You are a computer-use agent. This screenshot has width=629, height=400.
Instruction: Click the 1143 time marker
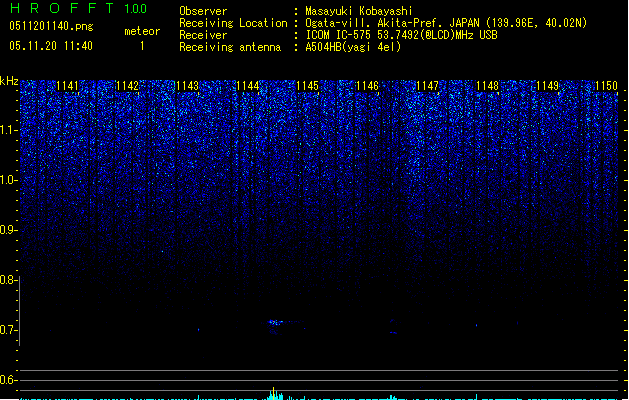point(187,86)
